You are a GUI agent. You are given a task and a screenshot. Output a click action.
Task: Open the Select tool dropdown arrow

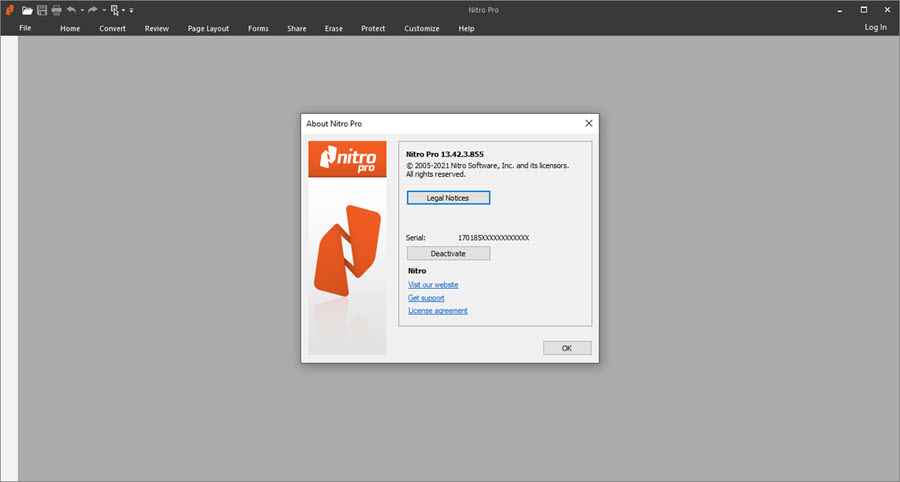coord(123,10)
